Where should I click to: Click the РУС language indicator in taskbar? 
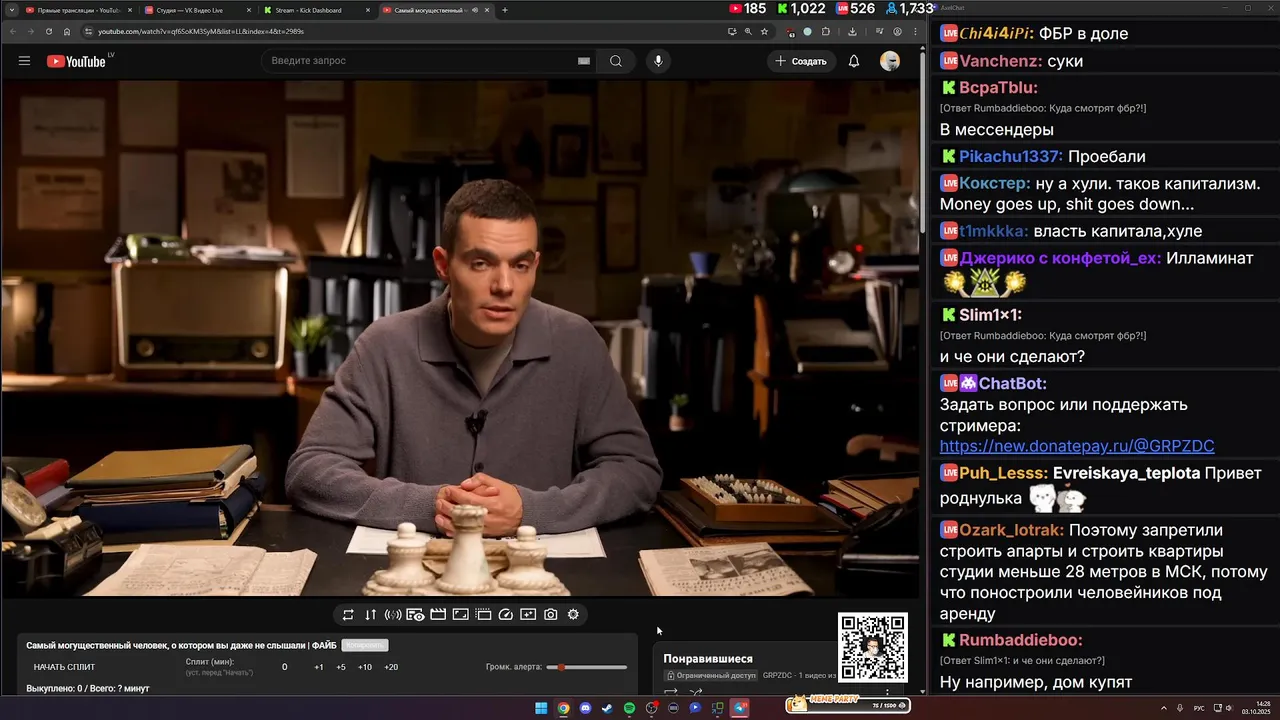1199,708
